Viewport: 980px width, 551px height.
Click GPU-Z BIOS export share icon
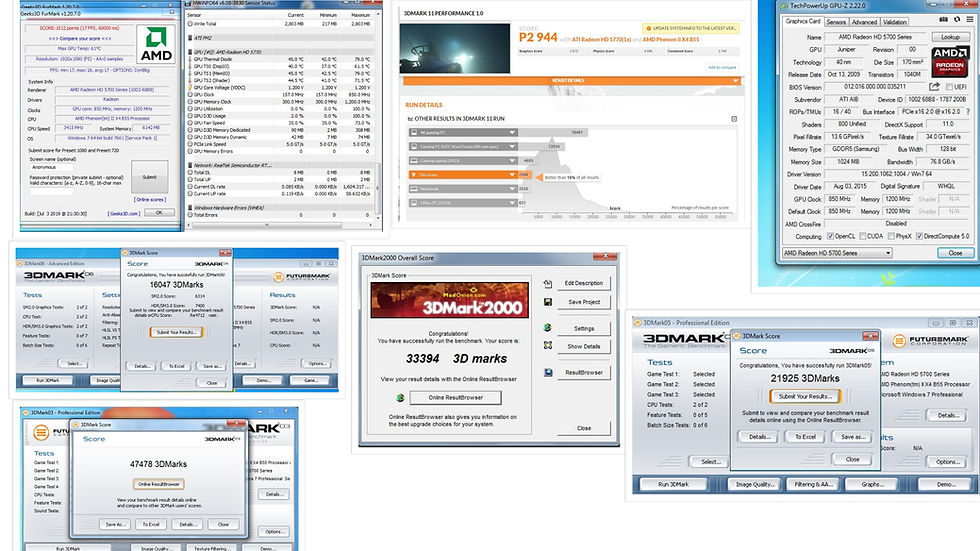[x=934, y=87]
